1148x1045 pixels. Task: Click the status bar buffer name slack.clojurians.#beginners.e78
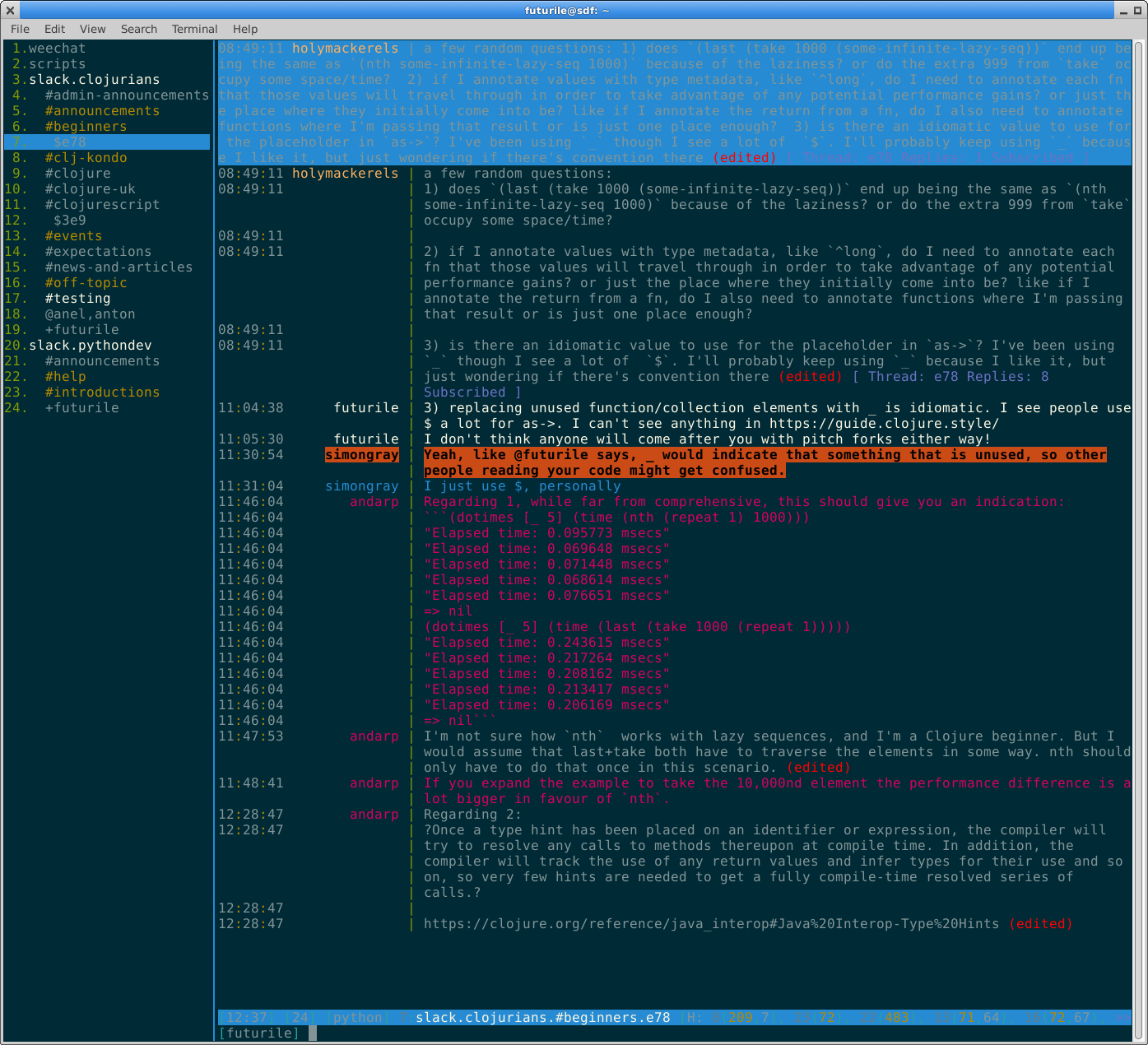542,1018
